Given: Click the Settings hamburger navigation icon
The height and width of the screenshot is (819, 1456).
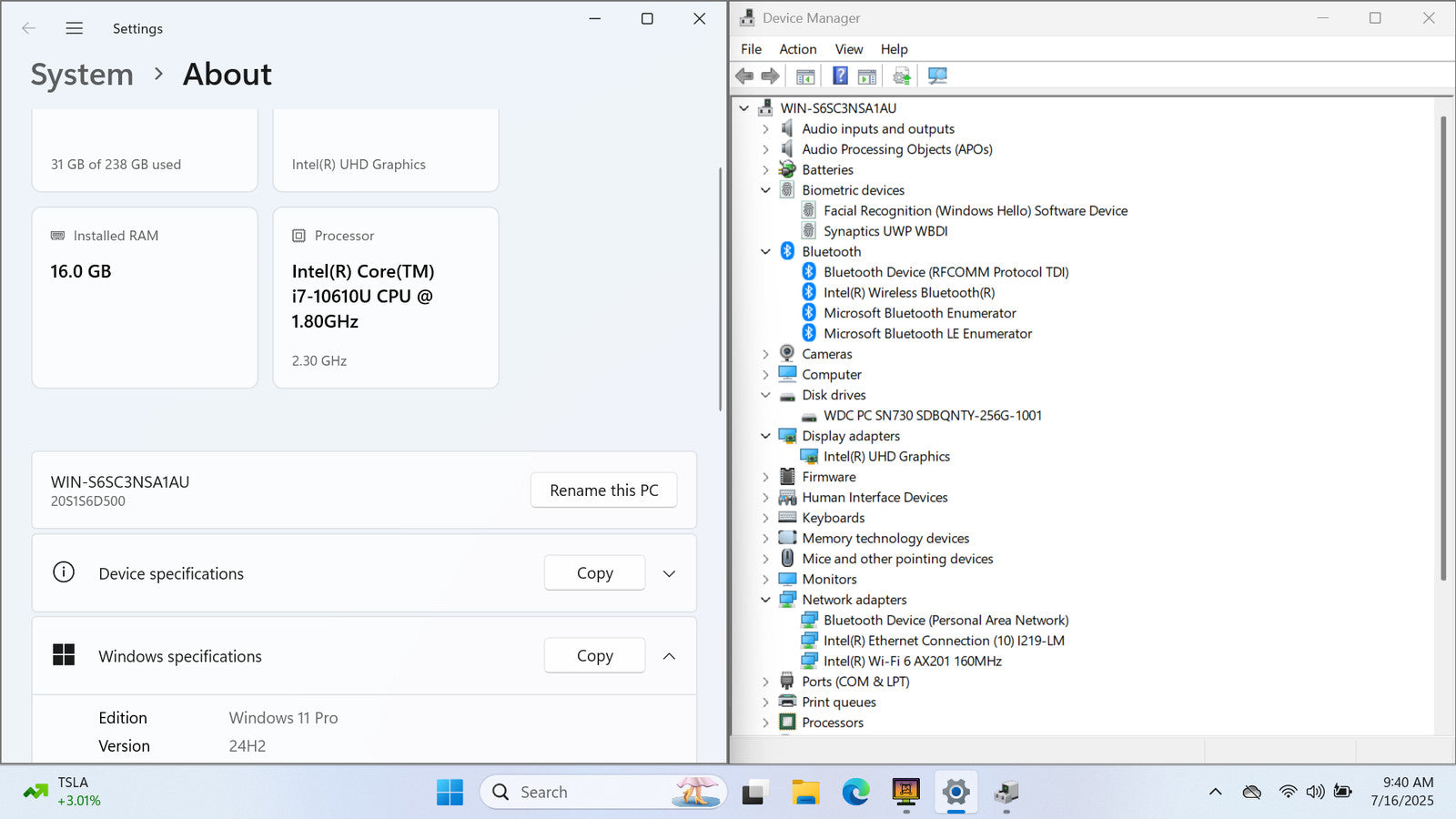Looking at the screenshot, I should click(75, 28).
